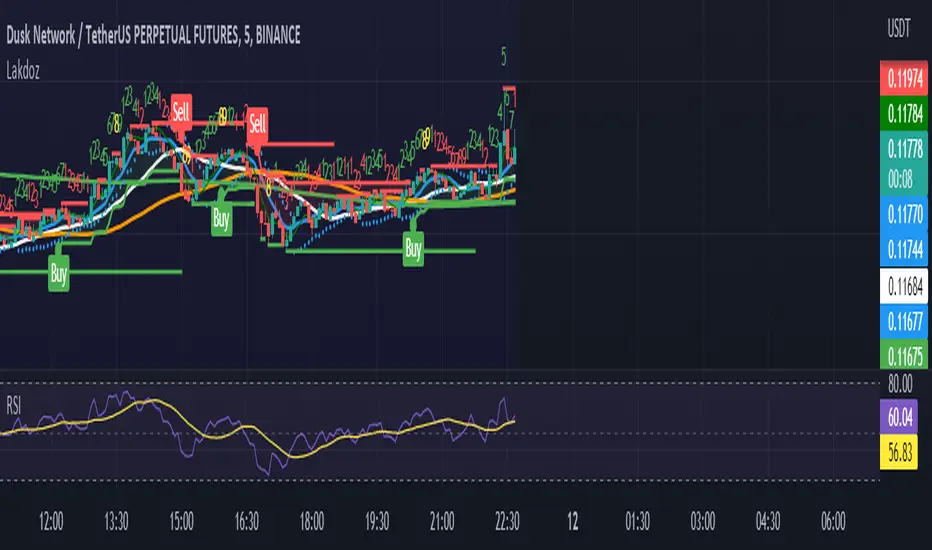Click the 16:30 time axis label

pyautogui.click(x=247, y=521)
